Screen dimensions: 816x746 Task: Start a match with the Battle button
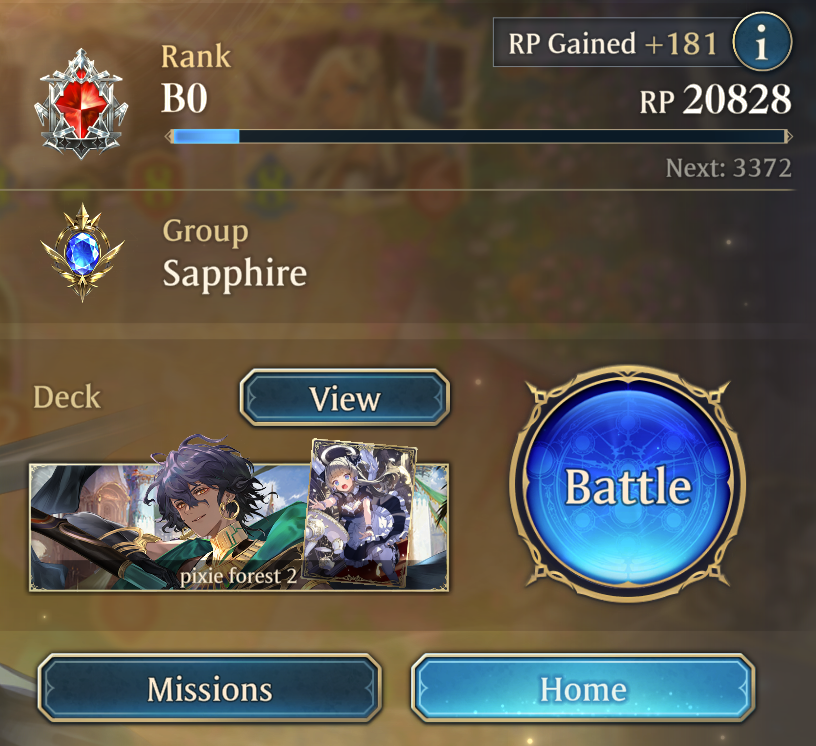pos(628,484)
